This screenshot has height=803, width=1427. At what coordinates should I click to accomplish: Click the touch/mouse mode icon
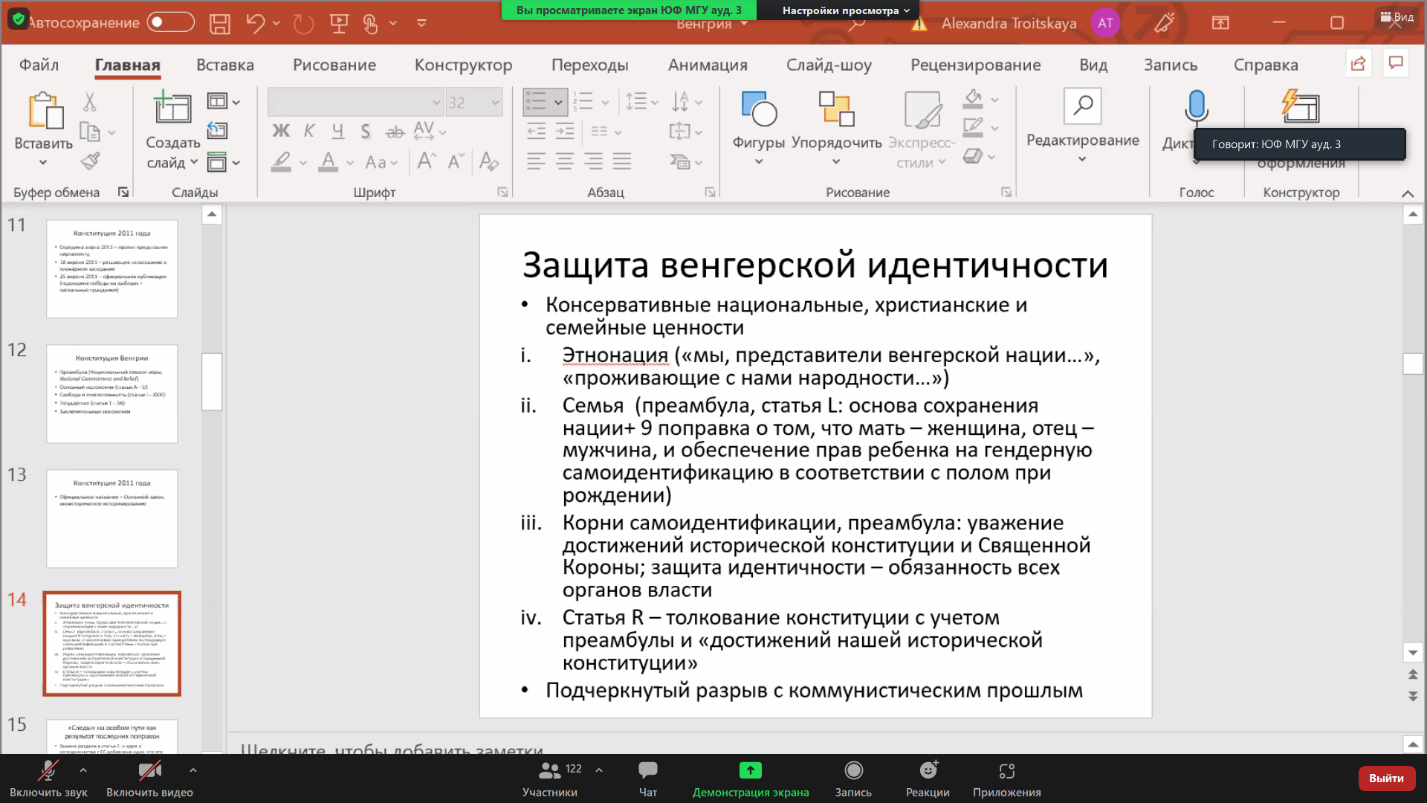click(x=372, y=22)
